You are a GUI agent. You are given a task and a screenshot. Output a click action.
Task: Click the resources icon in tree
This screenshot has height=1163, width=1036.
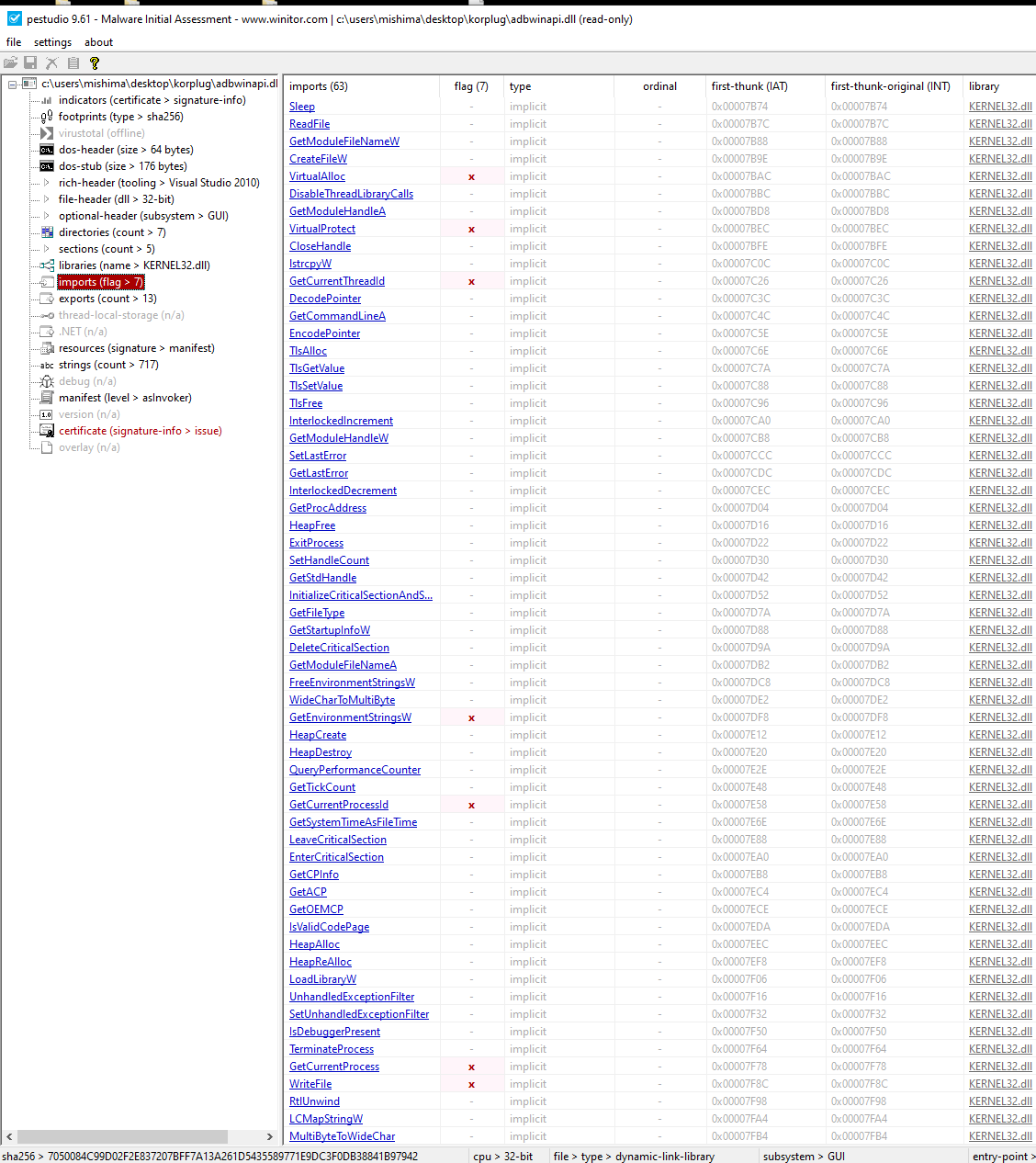(47, 348)
